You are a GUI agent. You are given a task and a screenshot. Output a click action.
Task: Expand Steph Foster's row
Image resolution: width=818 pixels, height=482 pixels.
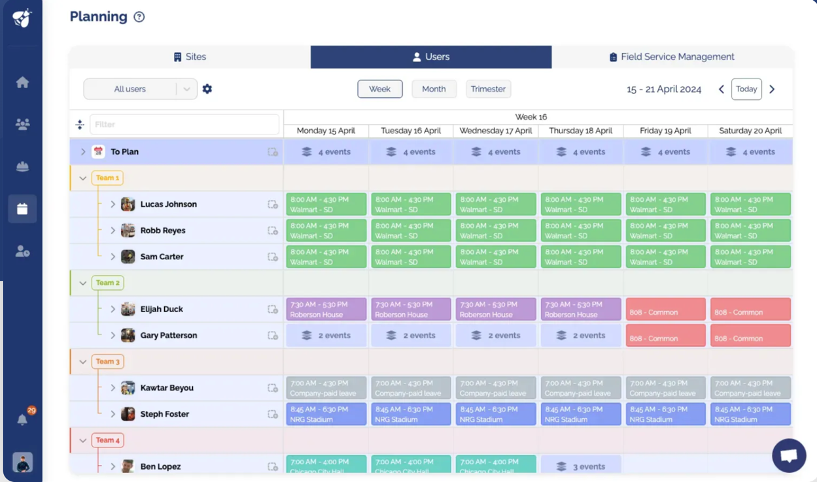[113, 414]
